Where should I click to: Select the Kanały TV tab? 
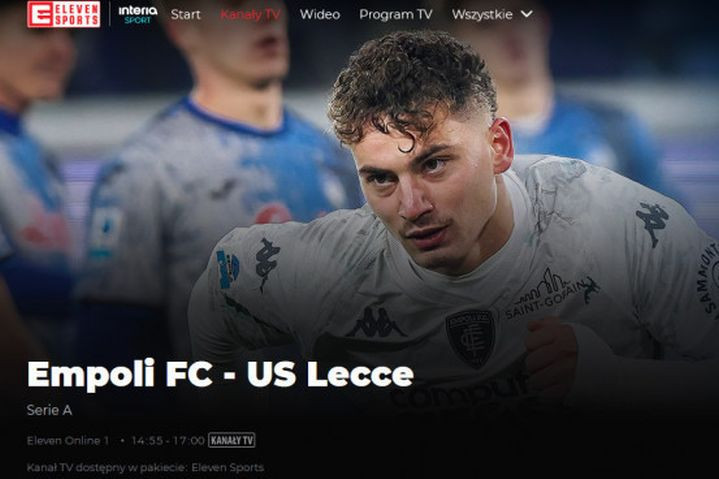(x=250, y=15)
